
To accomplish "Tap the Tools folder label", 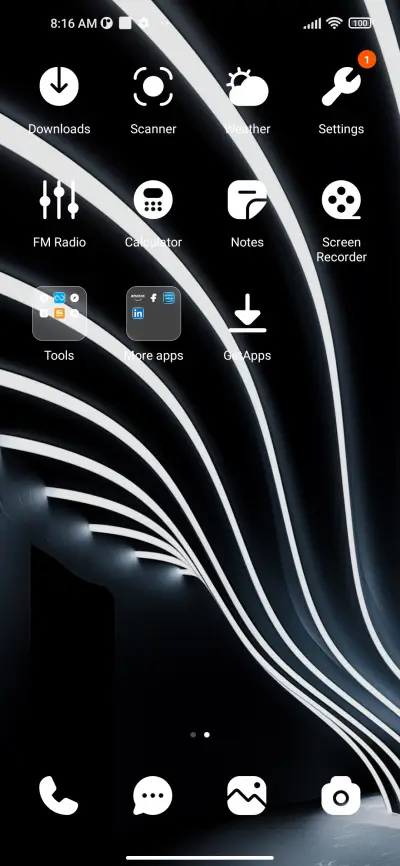I will point(59,355).
